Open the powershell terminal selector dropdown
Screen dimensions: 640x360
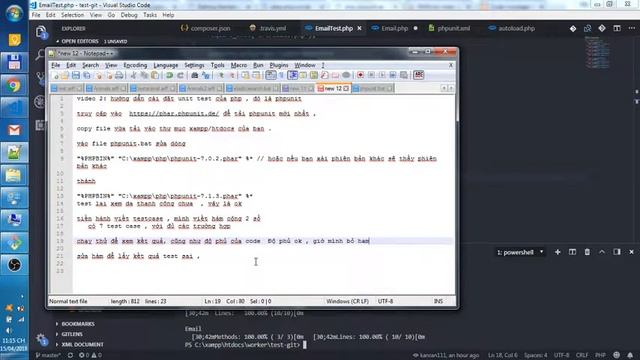(x=520, y=252)
